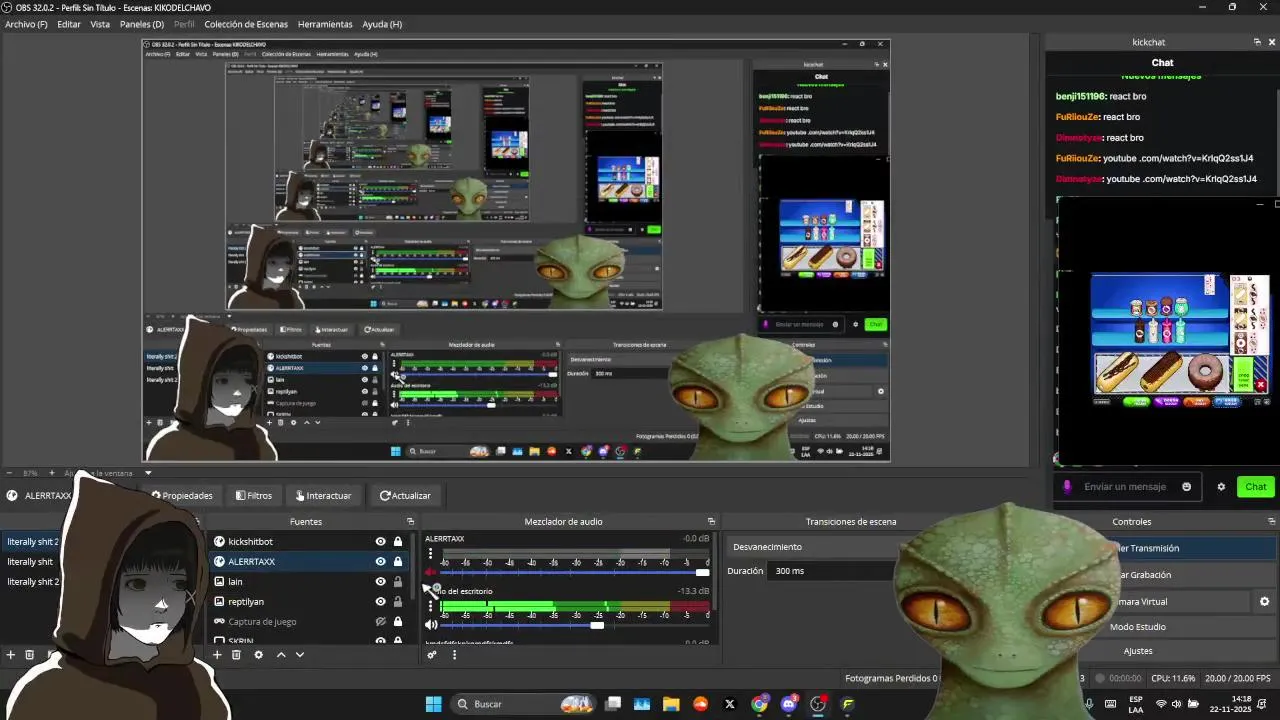Switch to OBS Studio taskbar icon
The height and width of the screenshot is (720, 1280).
[x=818, y=704]
